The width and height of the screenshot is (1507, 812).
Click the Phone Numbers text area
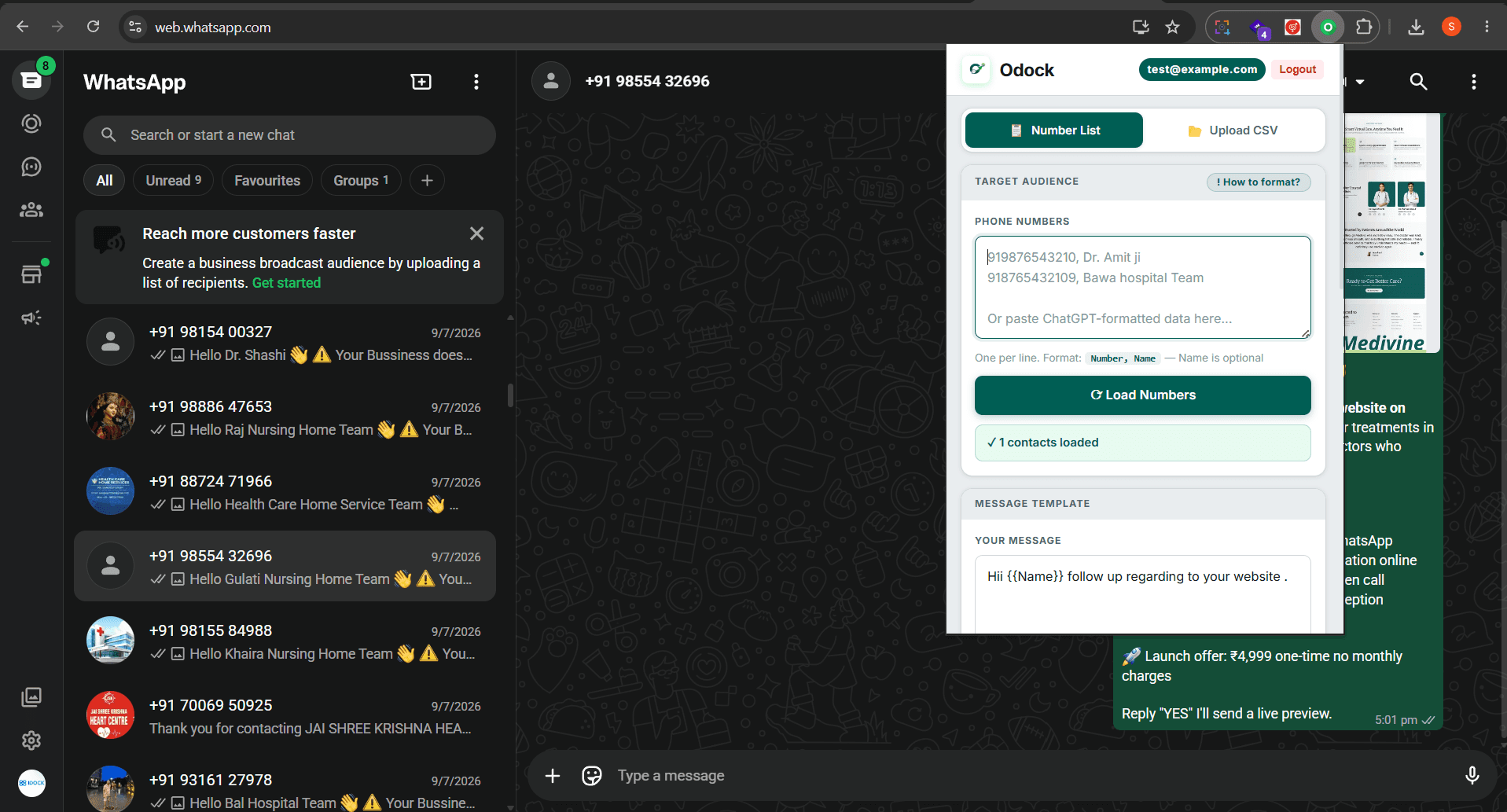coord(1143,288)
